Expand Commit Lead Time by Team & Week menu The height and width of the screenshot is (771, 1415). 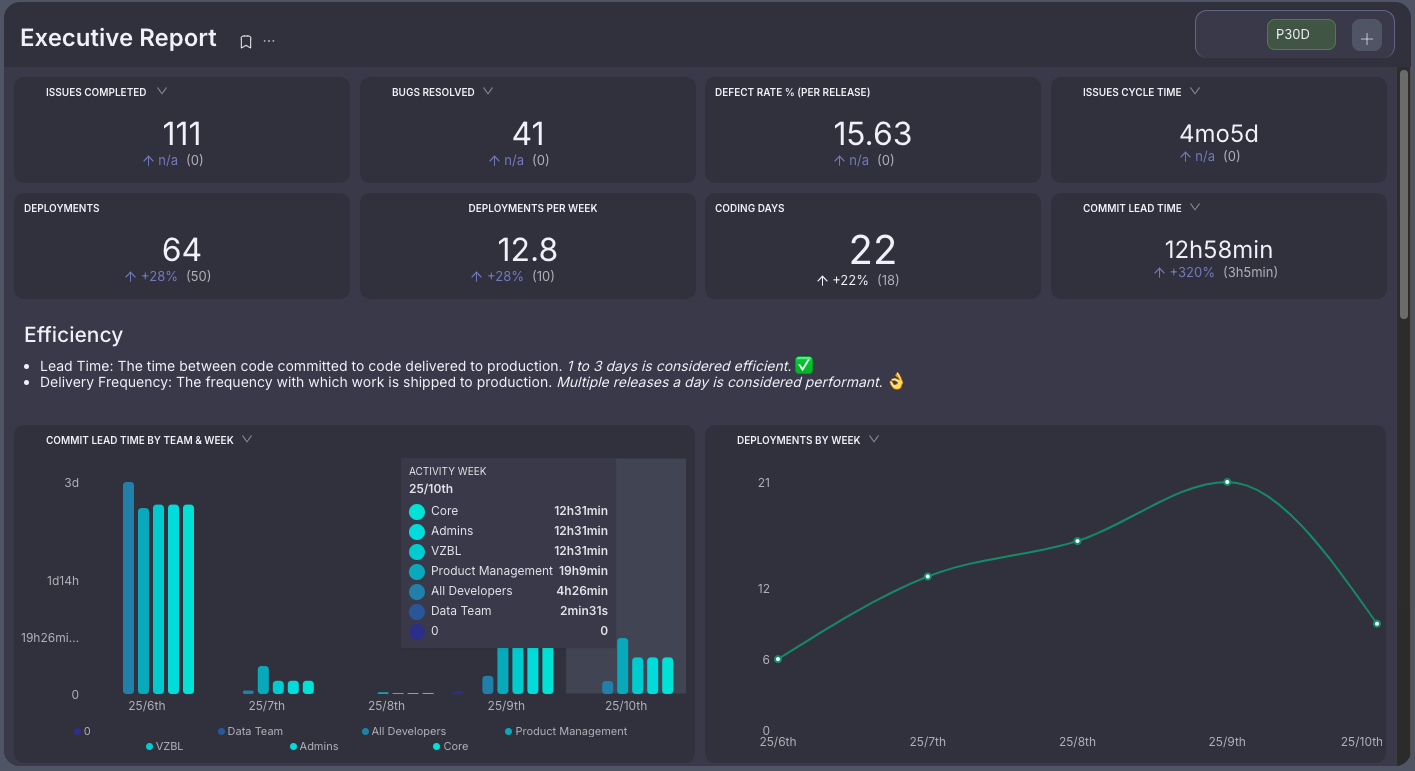click(247, 439)
